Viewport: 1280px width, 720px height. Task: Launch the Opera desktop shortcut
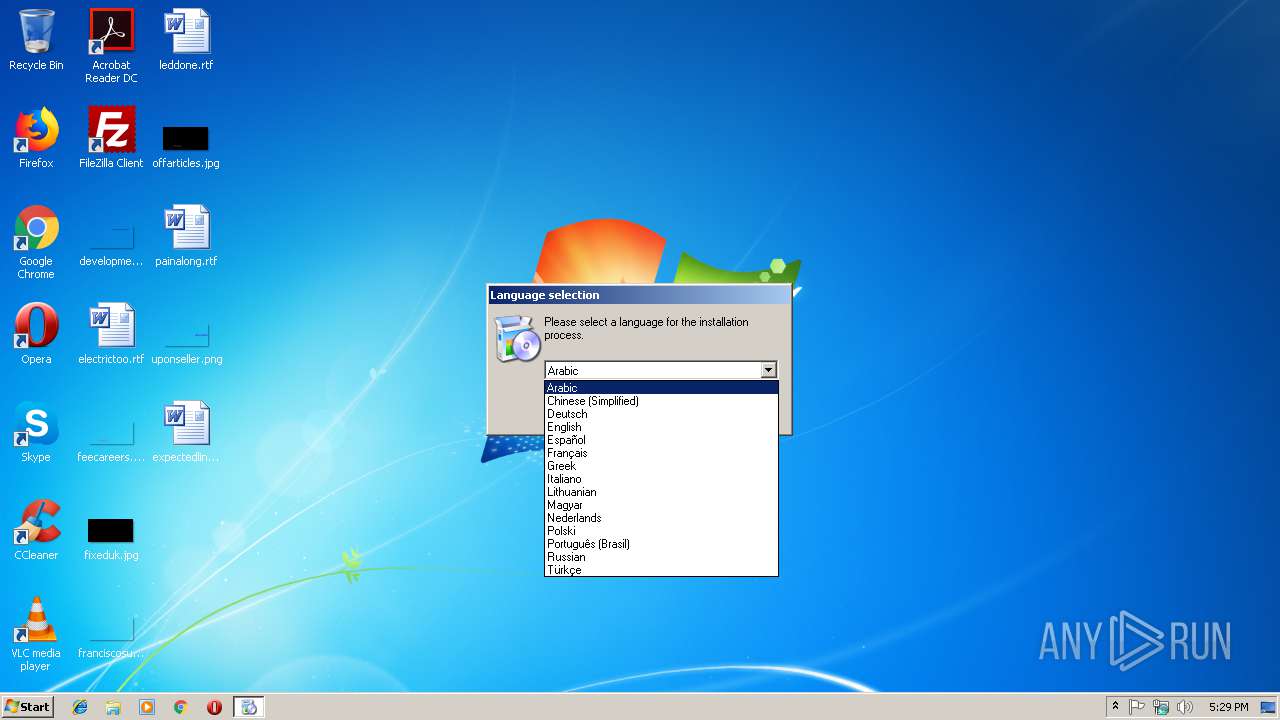(x=36, y=334)
